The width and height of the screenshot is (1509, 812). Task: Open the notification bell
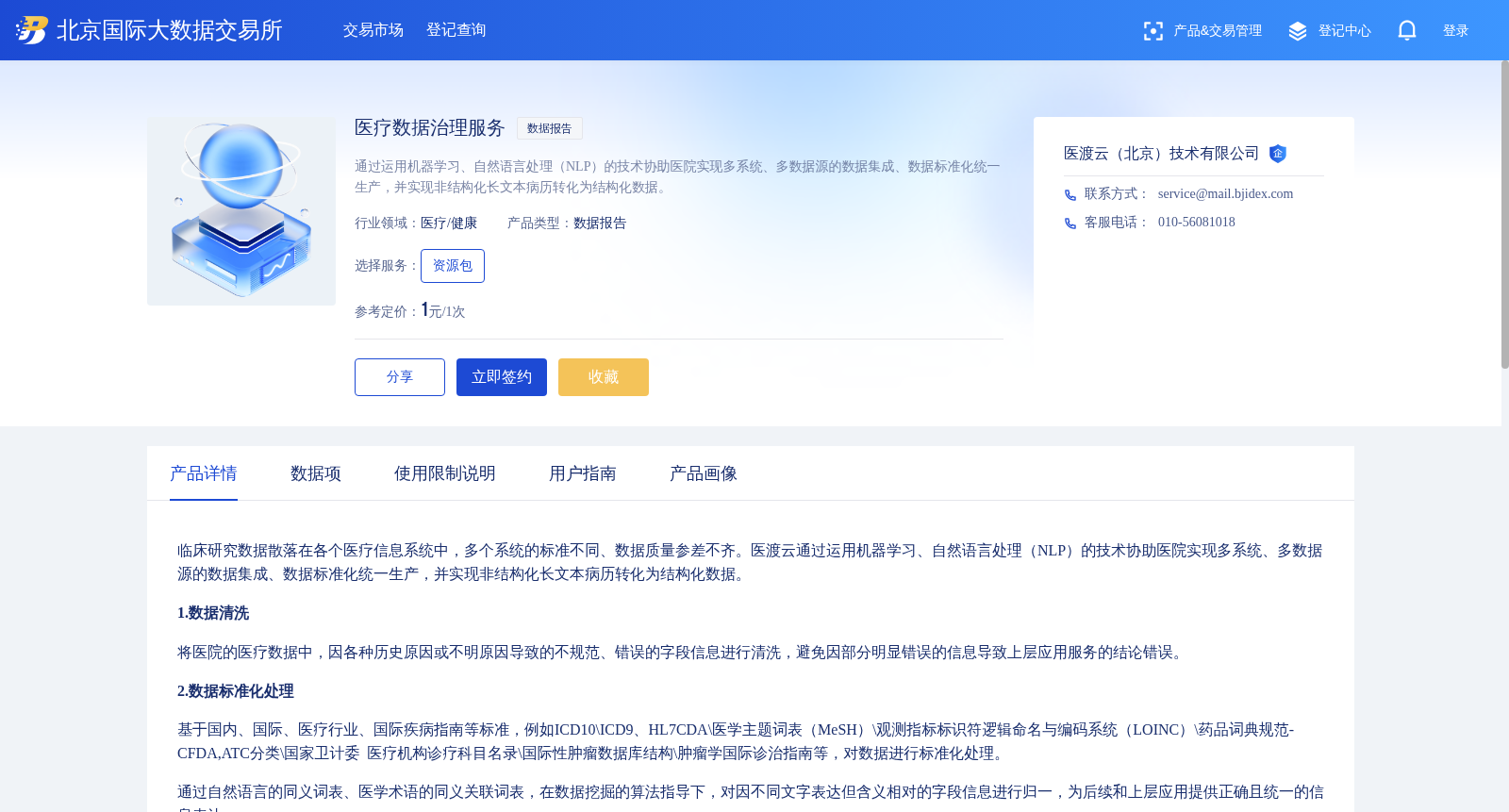click(x=1407, y=30)
